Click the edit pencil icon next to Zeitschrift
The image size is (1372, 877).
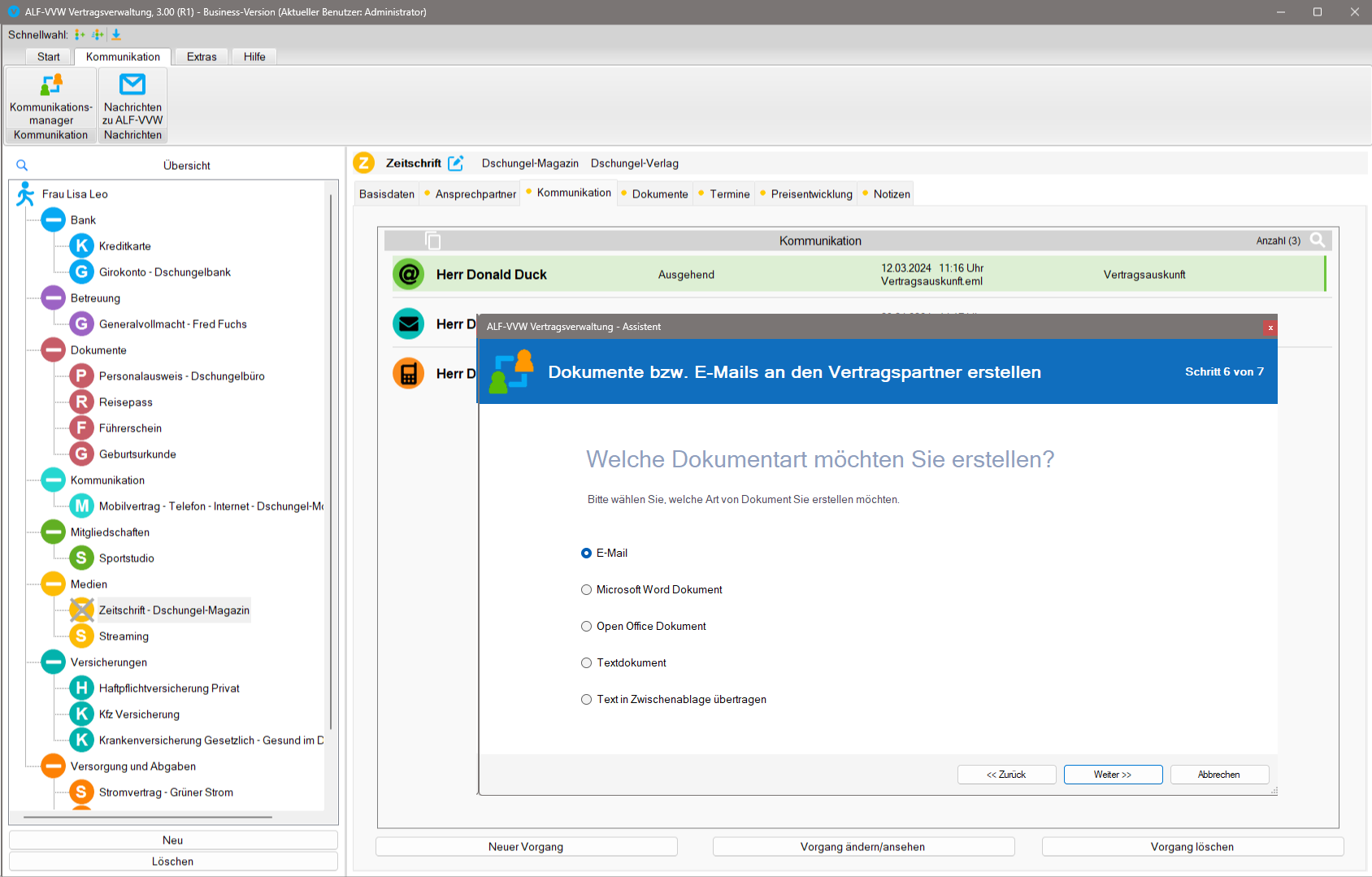coord(456,163)
